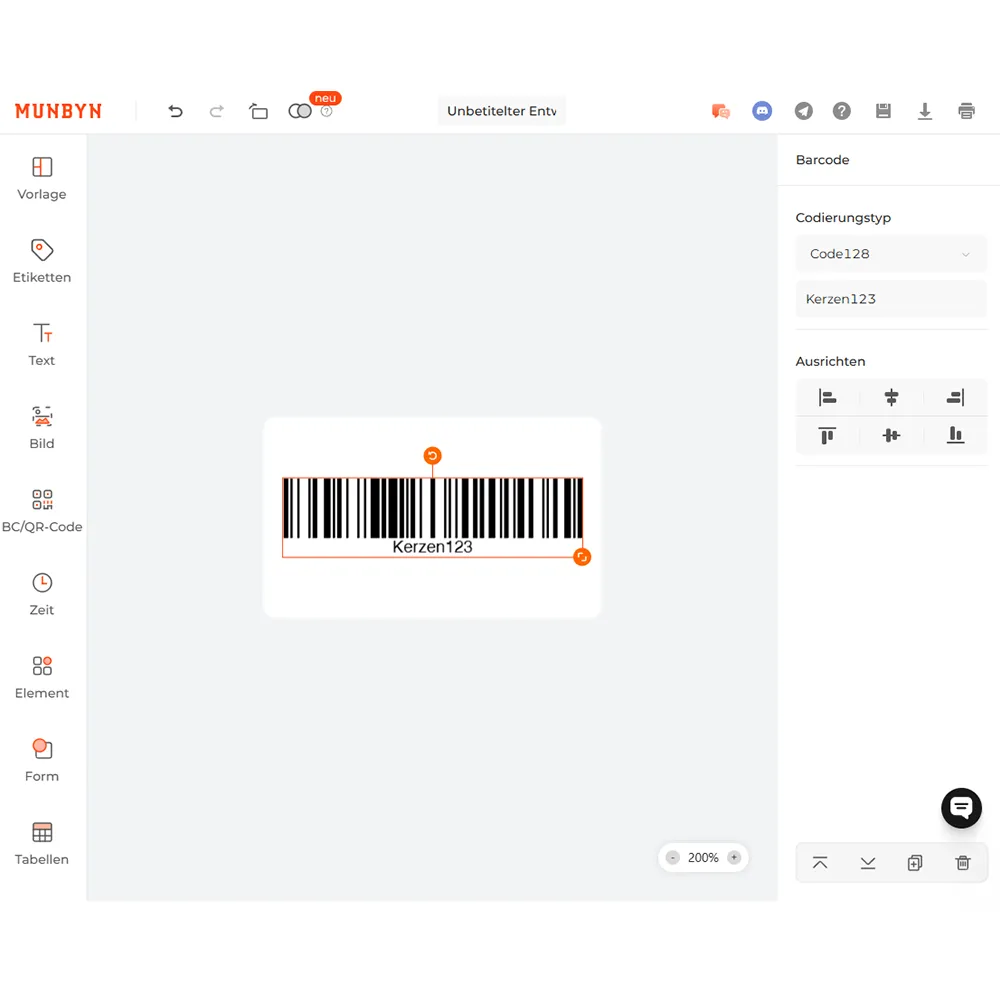Print the label with the printer icon
The image size is (1000, 1000).
point(966,111)
